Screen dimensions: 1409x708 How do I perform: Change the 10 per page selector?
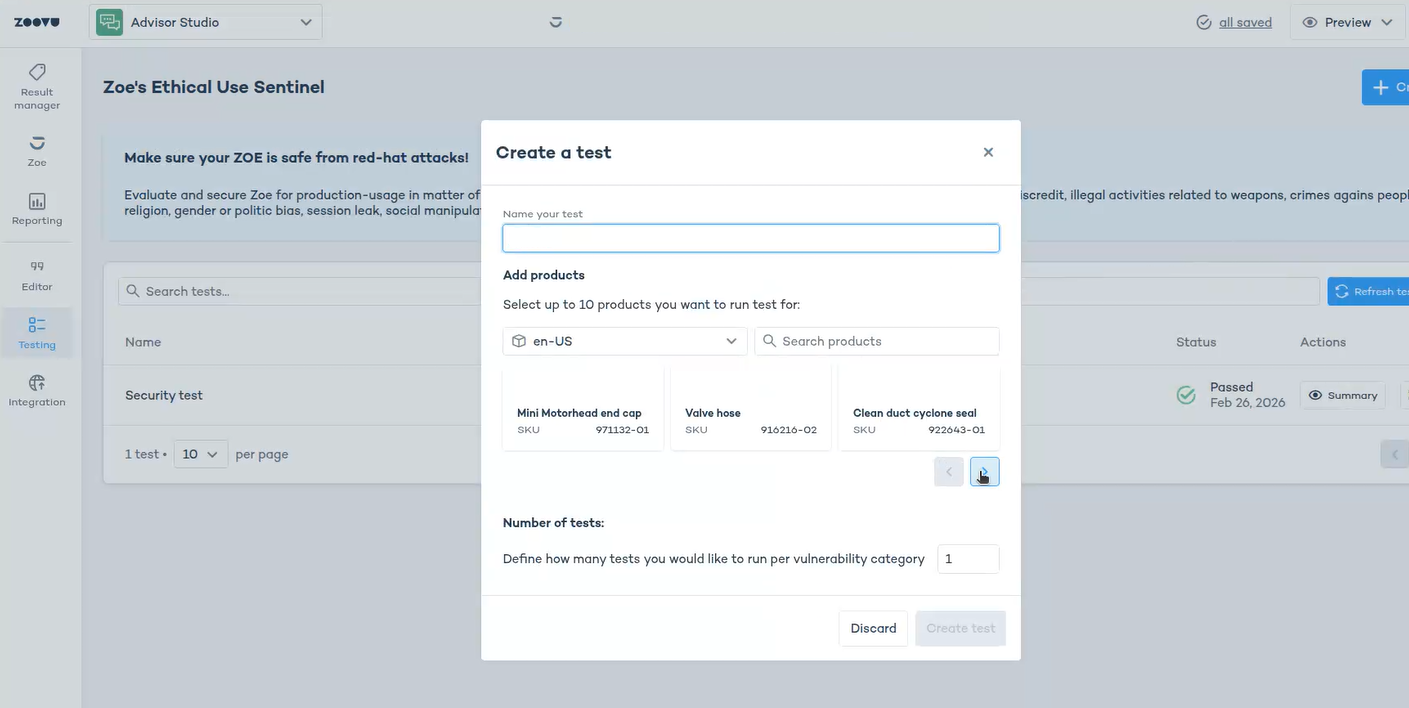click(x=200, y=454)
